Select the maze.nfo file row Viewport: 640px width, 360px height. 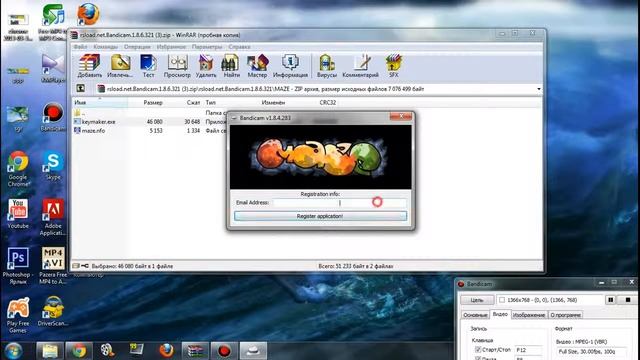(149, 131)
